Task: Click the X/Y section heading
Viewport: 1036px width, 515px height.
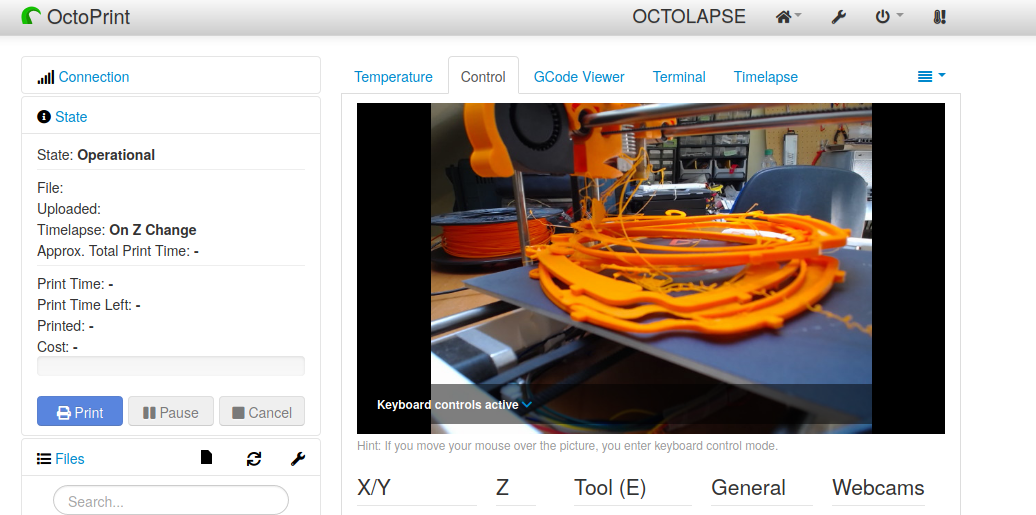Action: click(x=374, y=488)
